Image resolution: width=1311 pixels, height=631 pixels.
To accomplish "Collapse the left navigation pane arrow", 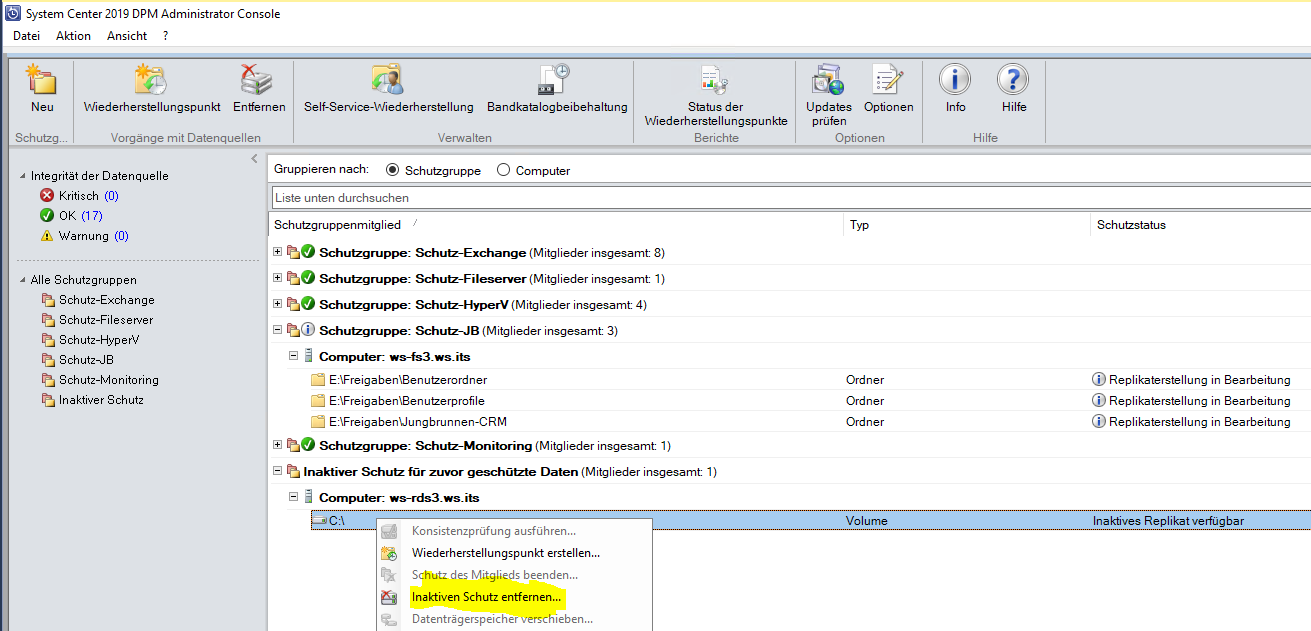I will [254, 159].
